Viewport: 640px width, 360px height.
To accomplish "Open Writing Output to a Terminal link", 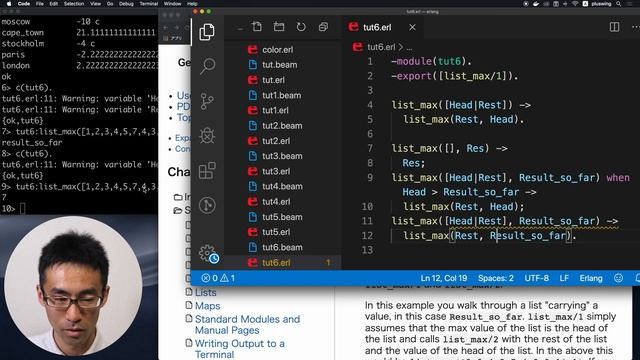I will click(240, 349).
